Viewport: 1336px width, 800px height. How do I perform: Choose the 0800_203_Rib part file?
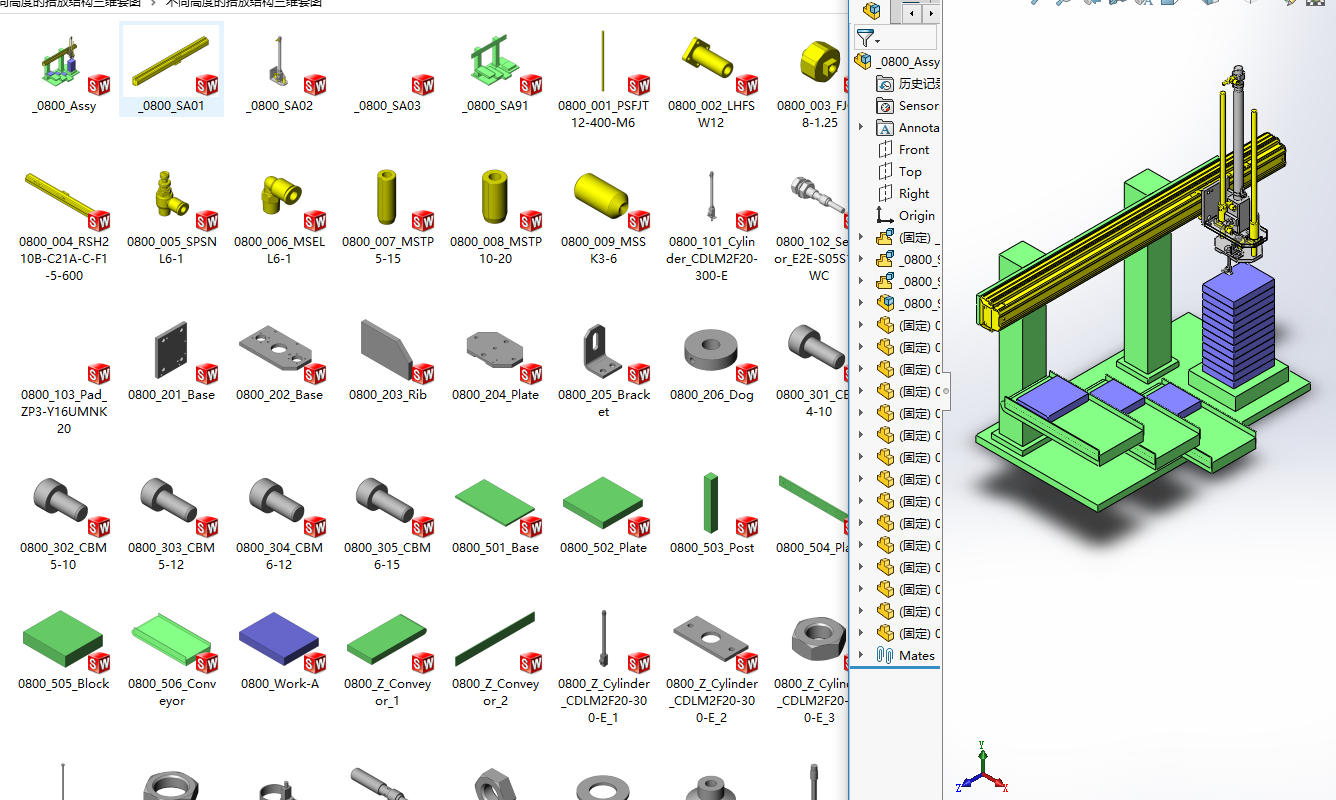[x=388, y=360]
